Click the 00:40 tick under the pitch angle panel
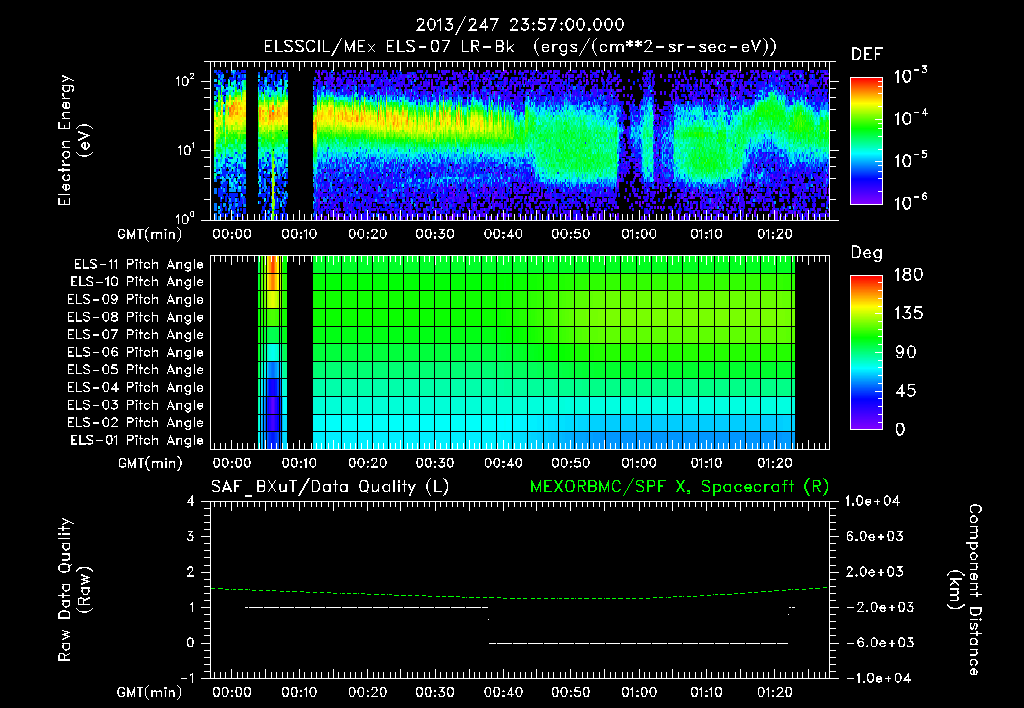 [x=503, y=463]
